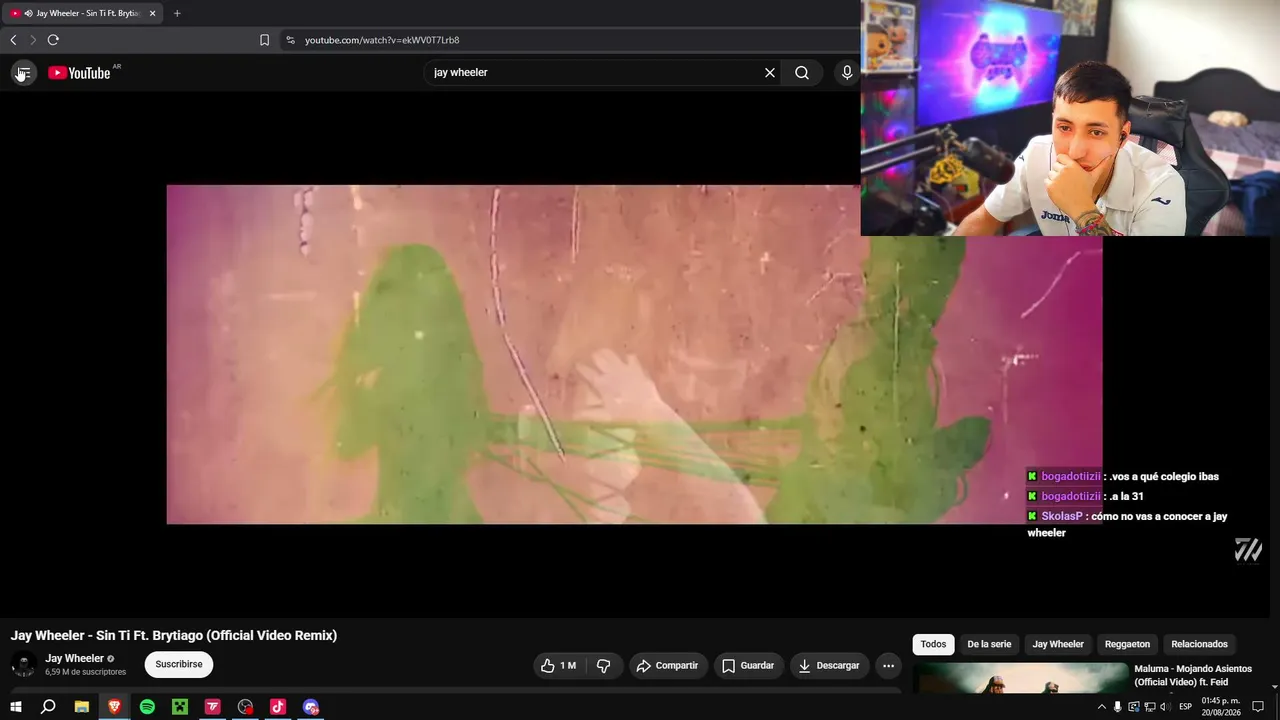This screenshot has height=720, width=1280.
Task: Switch to OBS Studio in the taskbar
Action: pos(245,707)
